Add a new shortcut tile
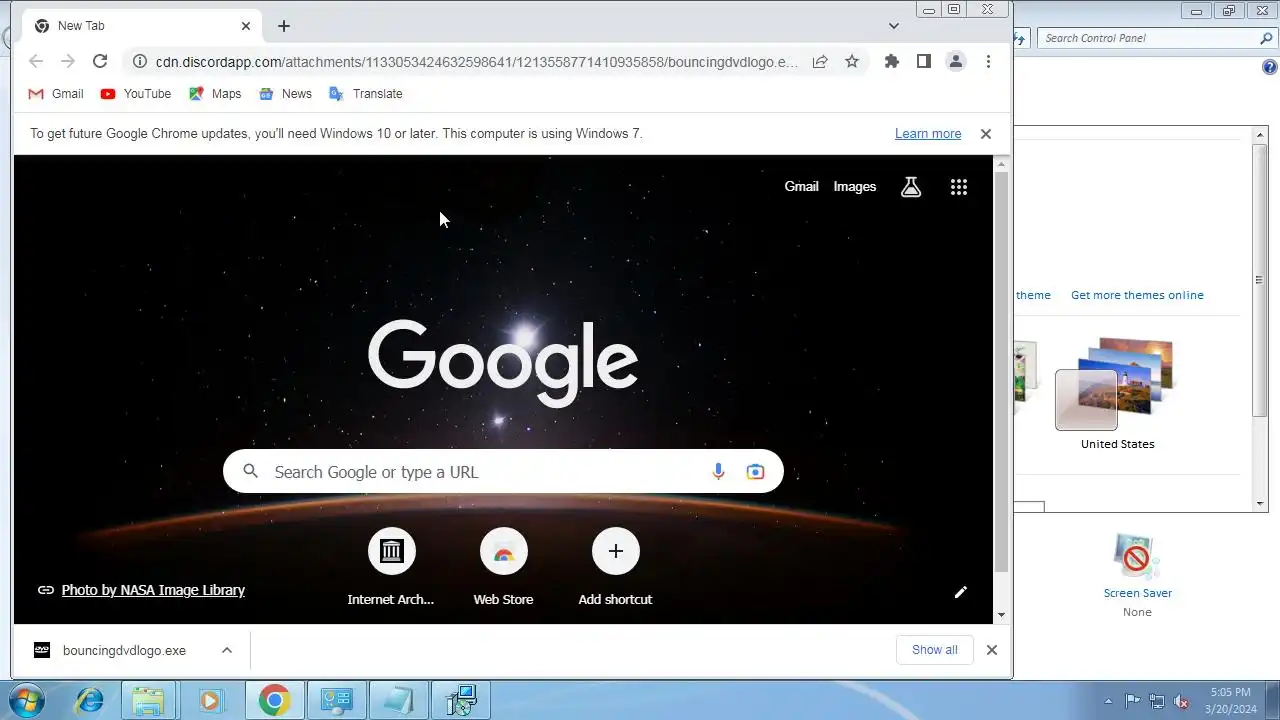 point(615,567)
